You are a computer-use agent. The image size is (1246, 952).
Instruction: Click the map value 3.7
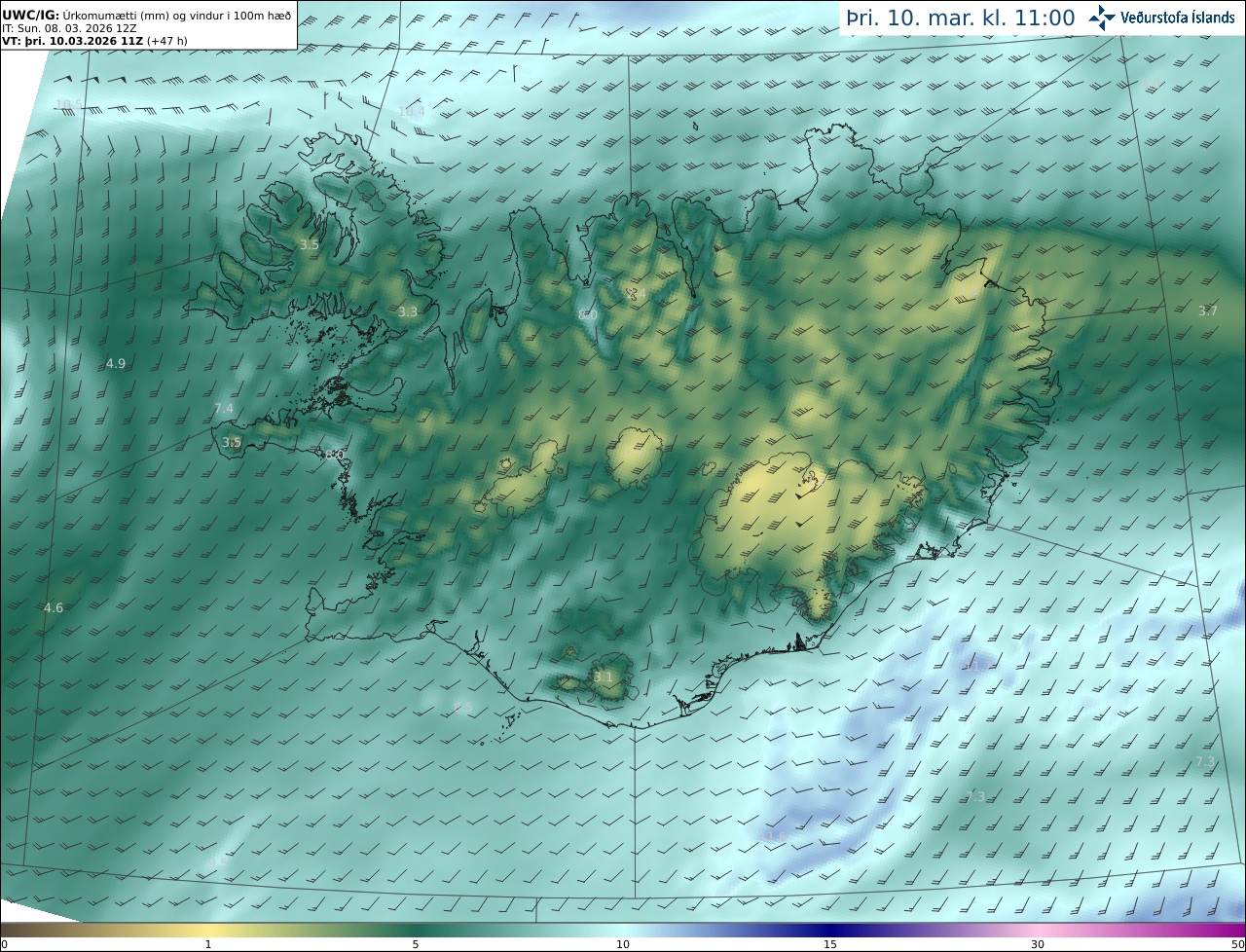(x=1207, y=311)
